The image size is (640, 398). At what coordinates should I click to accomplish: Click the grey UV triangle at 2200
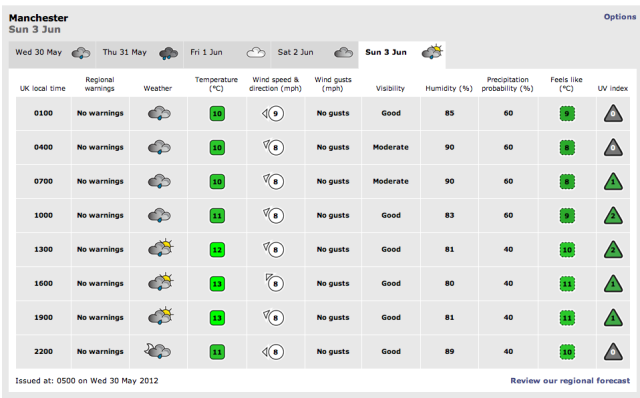pos(613,352)
